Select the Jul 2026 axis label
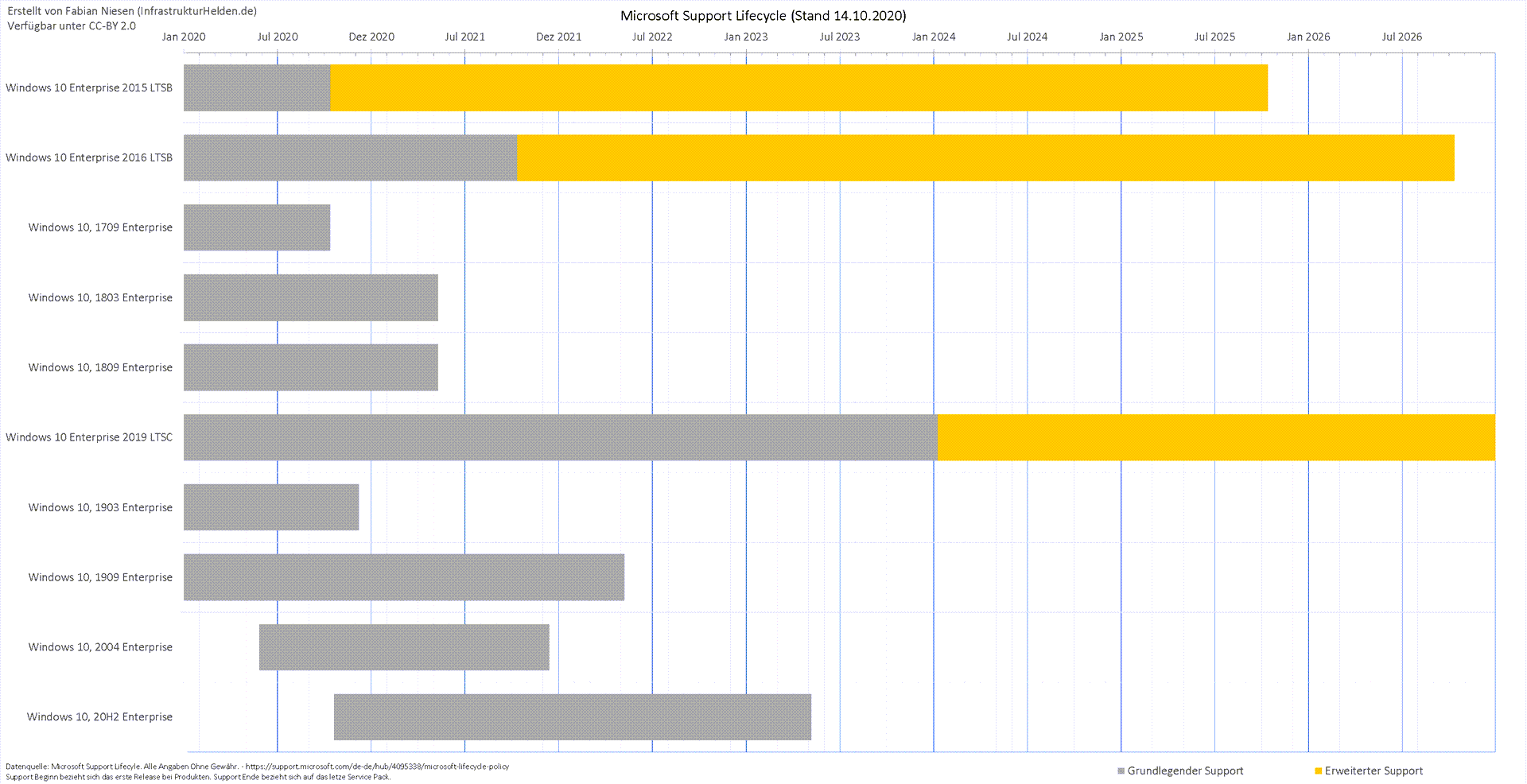The width and height of the screenshot is (1527, 784). (x=1401, y=37)
